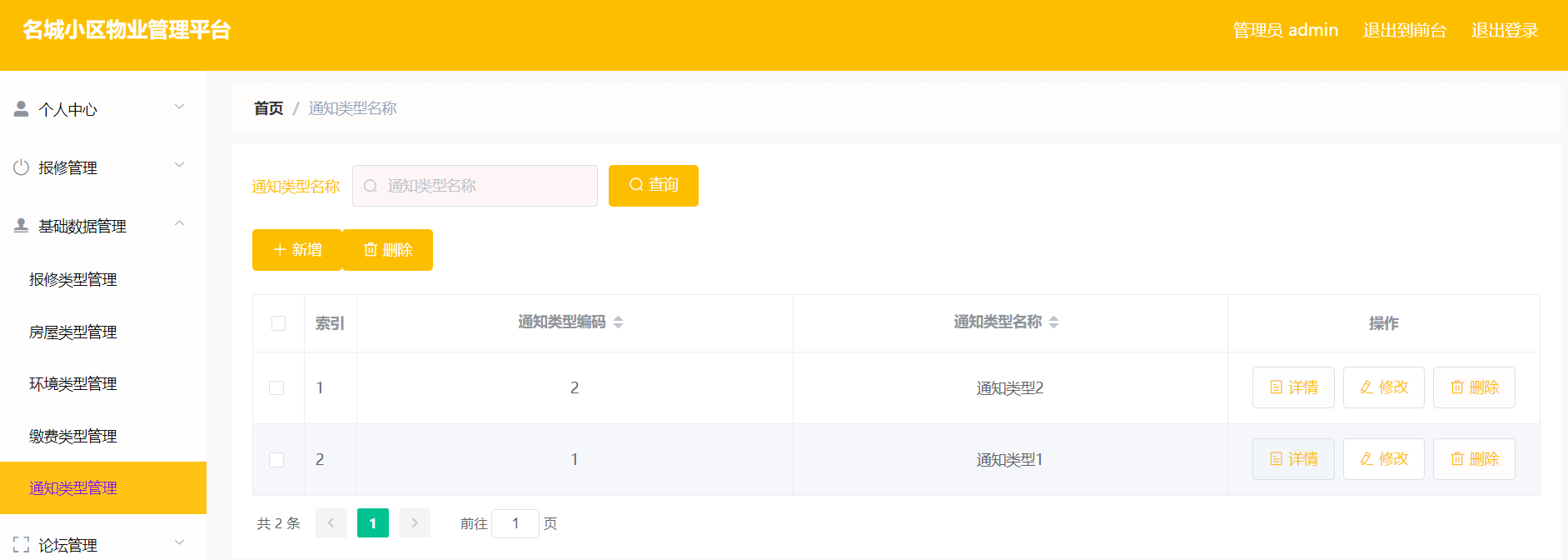The image size is (1568, 560).
Task: Select 通知类型管理 highlighted menu item
Action: pos(103,487)
